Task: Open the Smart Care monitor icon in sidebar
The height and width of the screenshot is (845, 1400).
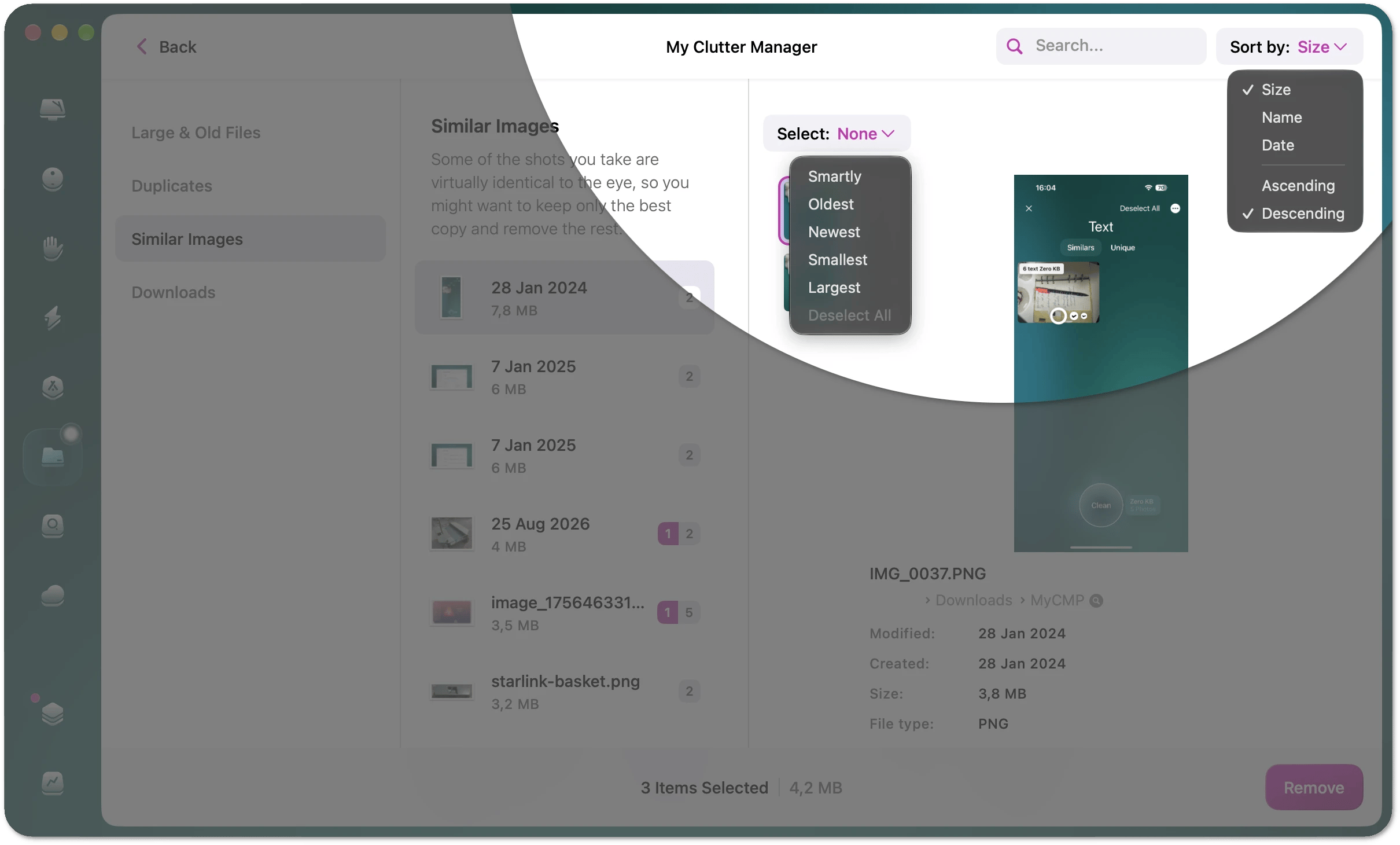Action: (53, 109)
